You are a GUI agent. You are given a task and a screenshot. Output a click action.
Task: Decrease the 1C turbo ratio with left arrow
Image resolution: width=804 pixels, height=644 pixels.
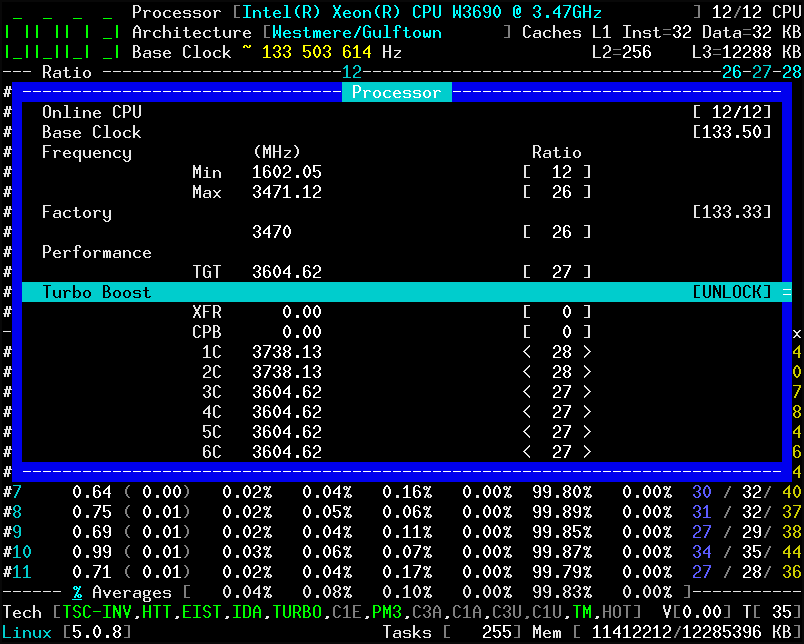coord(527,352)
